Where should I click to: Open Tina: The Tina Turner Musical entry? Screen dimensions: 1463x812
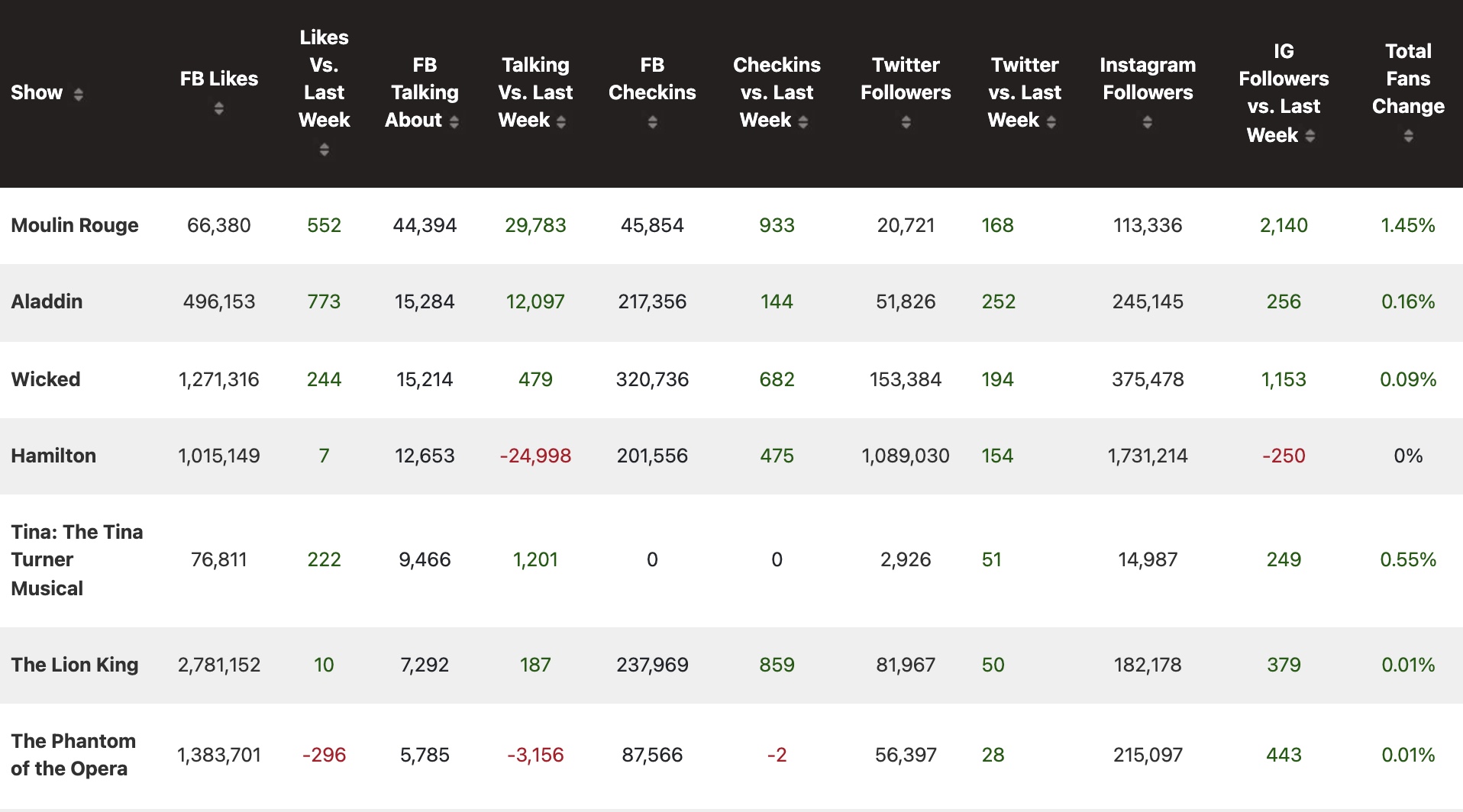point(76,559)
